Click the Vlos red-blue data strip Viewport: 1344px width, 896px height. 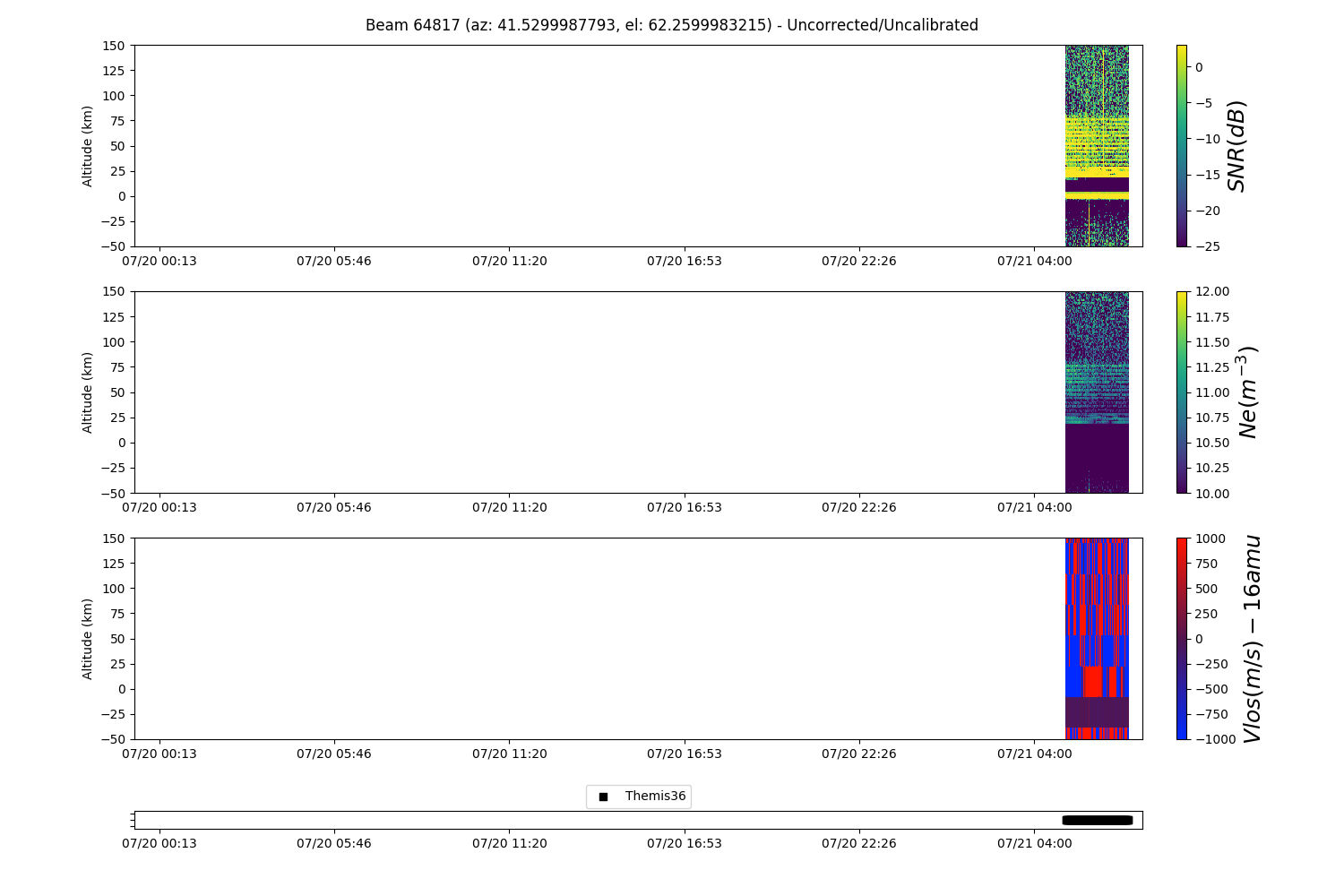(1097, 638)
